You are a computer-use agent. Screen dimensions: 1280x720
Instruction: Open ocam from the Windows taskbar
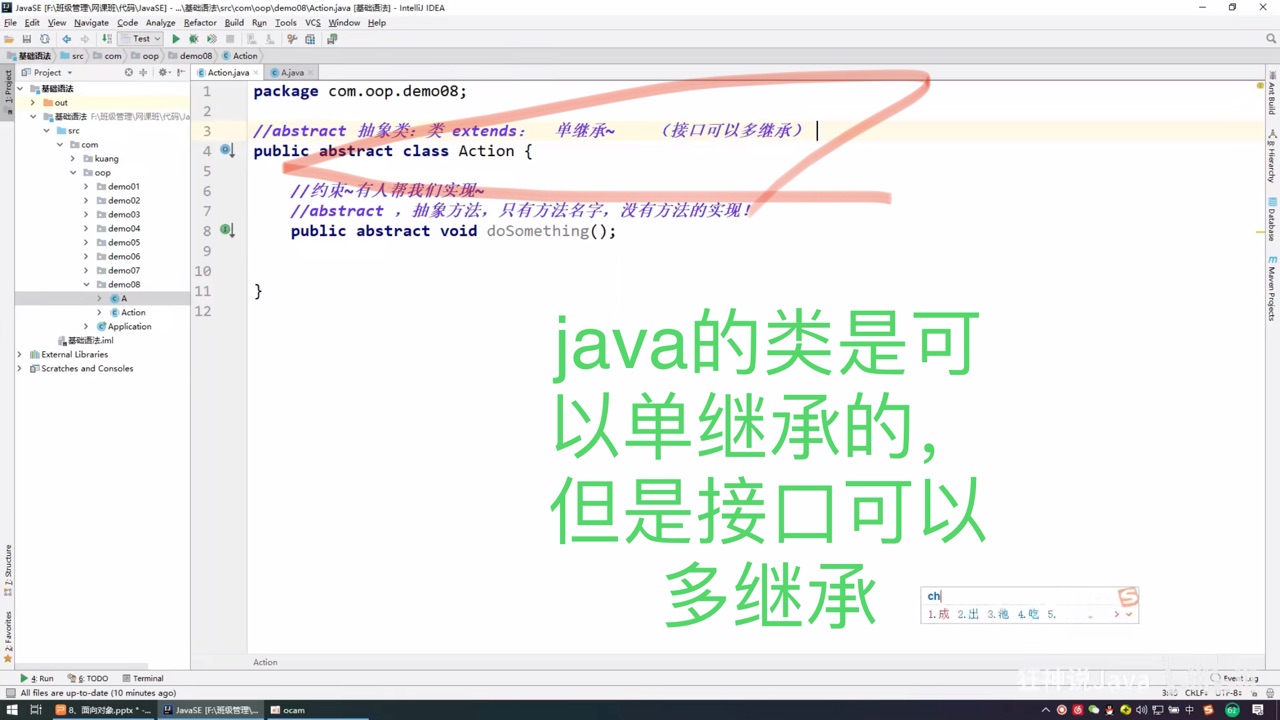pyautogui.click(x=287, y=710)
